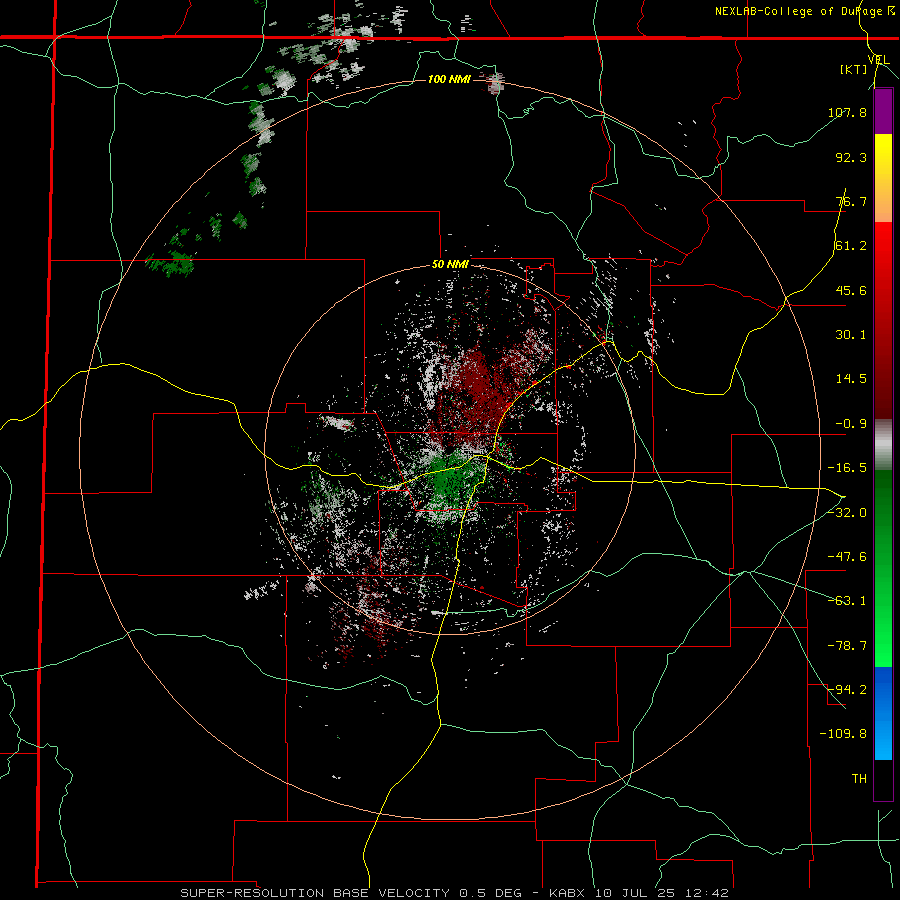Viewport: 900px width, 900px height.
Task: Click the 92.3 velocity scale value
Action: [x=851, y=157]
